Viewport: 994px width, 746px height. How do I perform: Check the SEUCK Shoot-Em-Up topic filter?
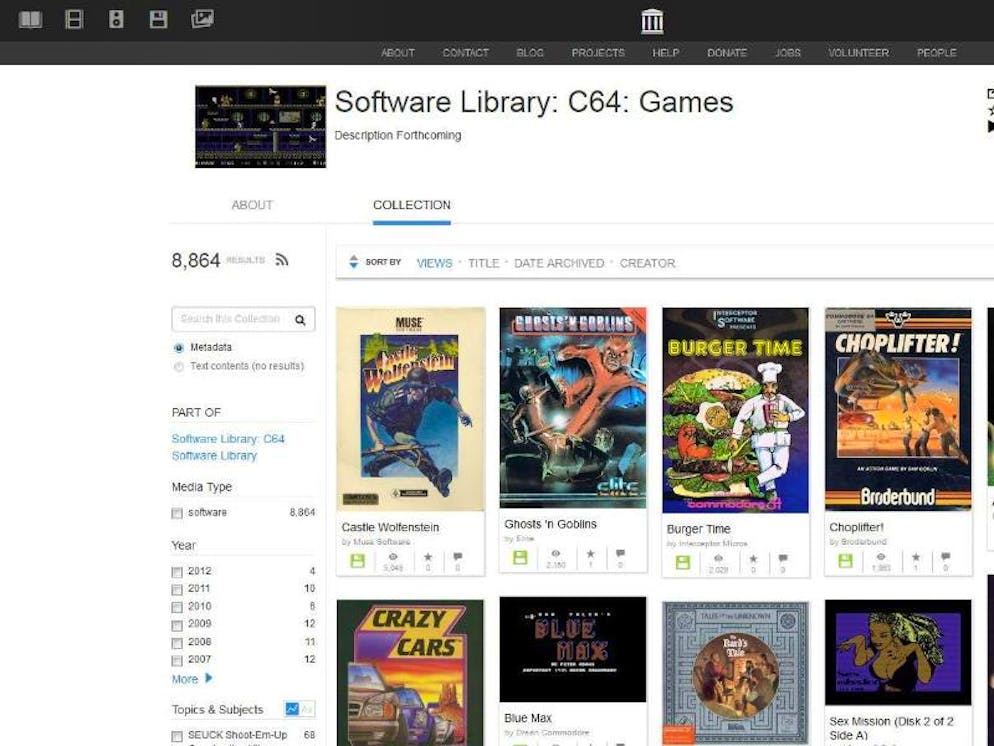177,736
